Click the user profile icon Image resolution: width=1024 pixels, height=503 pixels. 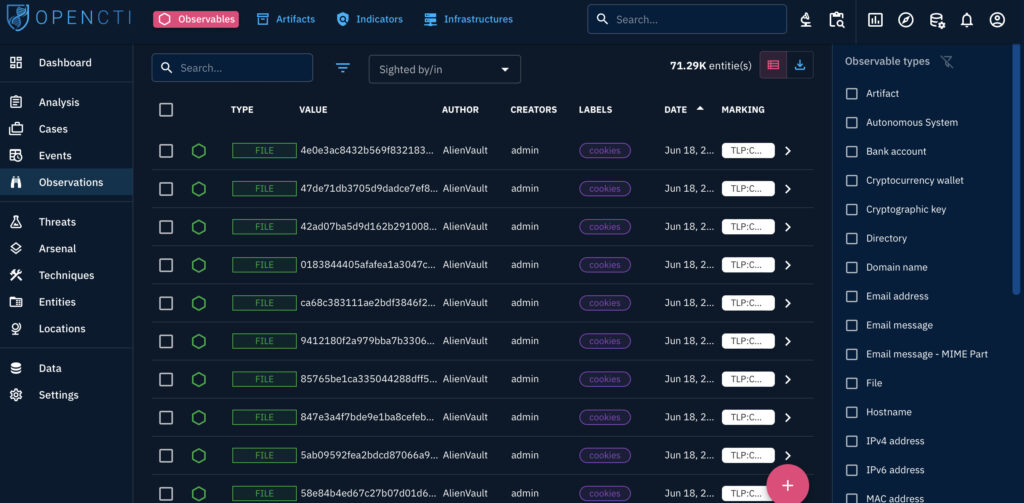pos(997,20)
